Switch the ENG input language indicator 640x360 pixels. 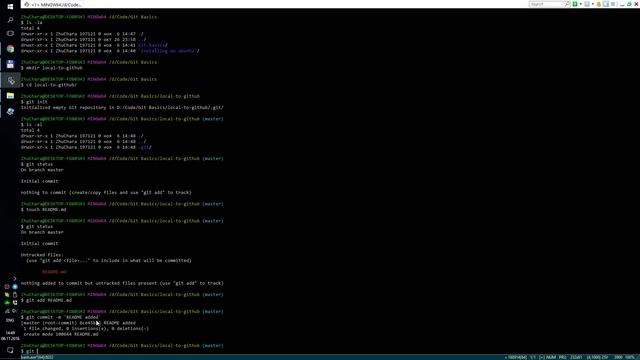(10, 320)
